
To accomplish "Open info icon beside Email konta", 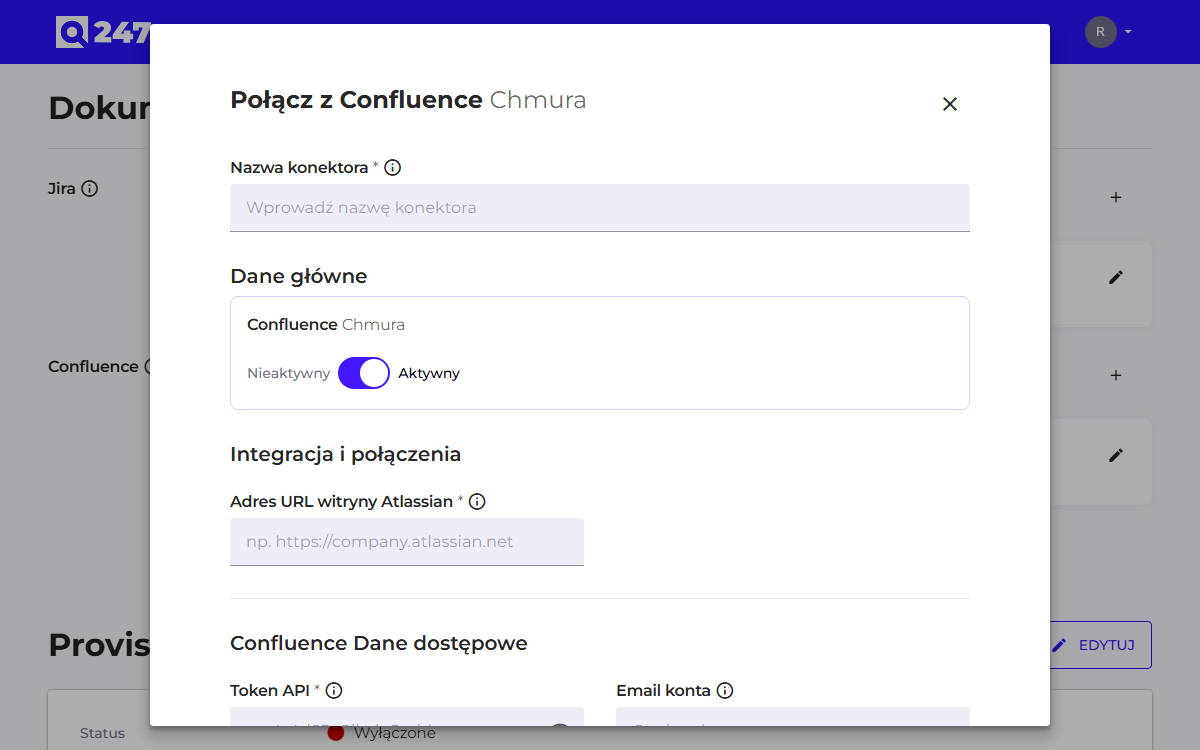I will click(x=725, y=691).
